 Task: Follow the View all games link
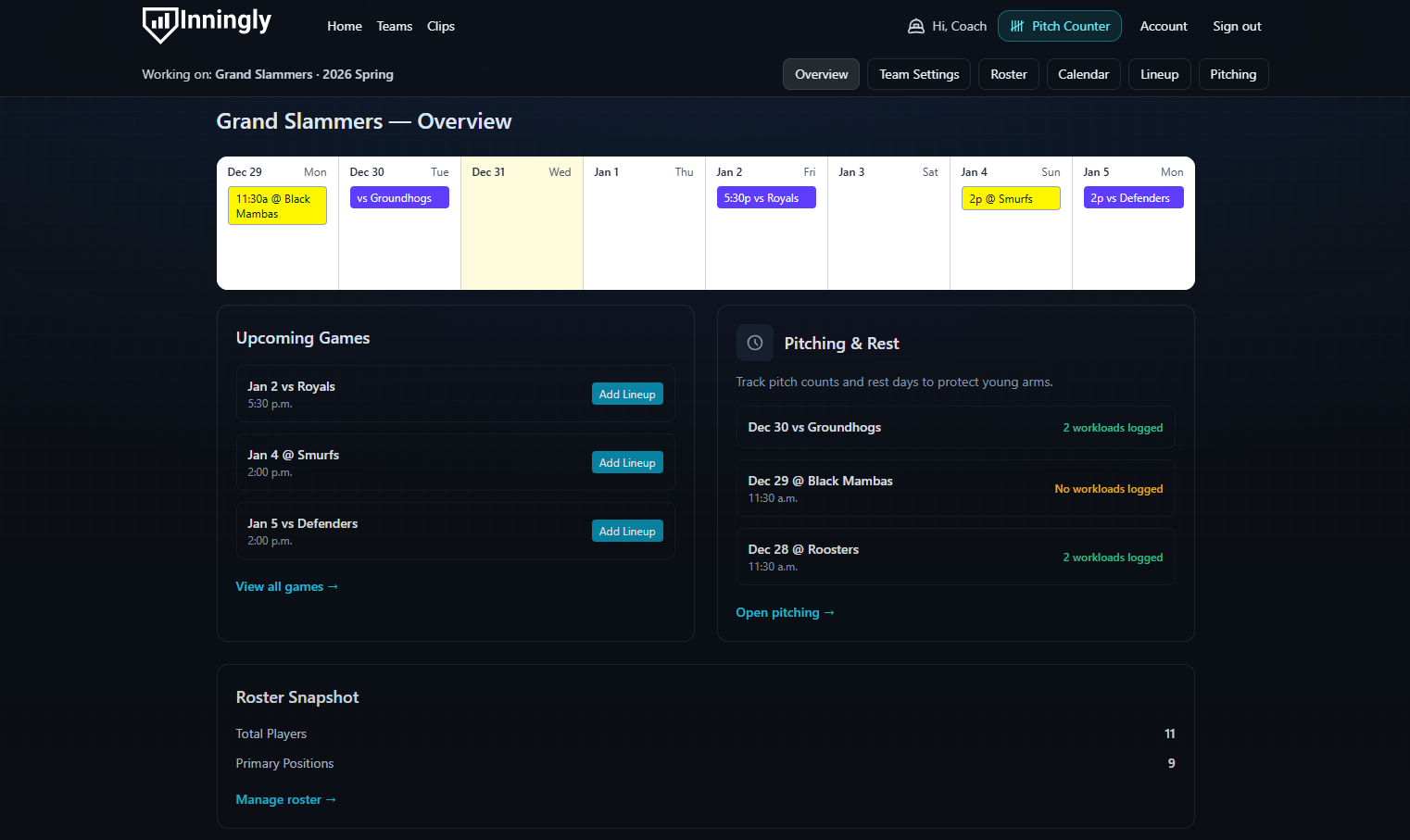tap(286, 586)
